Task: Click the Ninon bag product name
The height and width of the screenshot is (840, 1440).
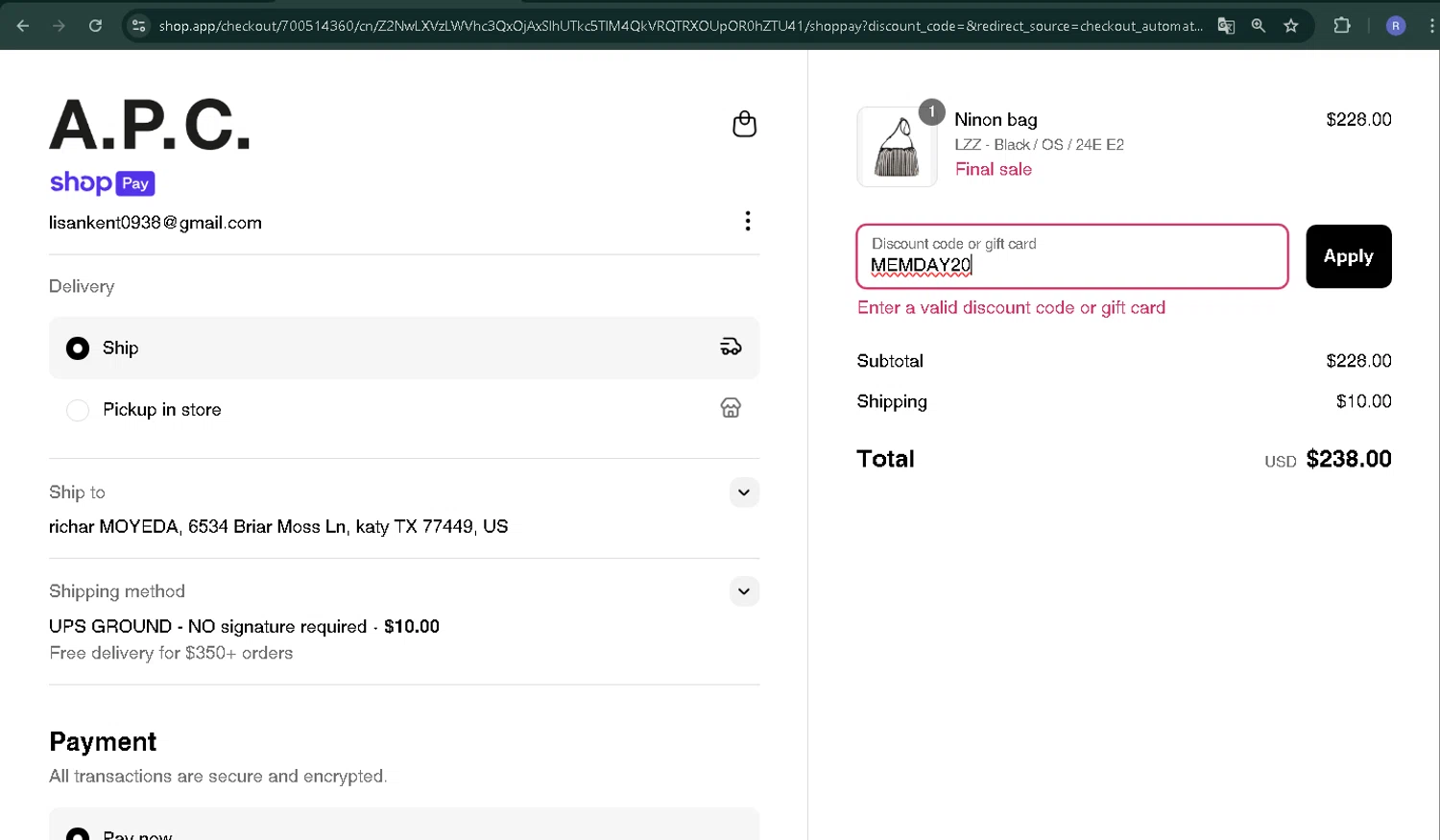Action: click(x=996, y=120)
